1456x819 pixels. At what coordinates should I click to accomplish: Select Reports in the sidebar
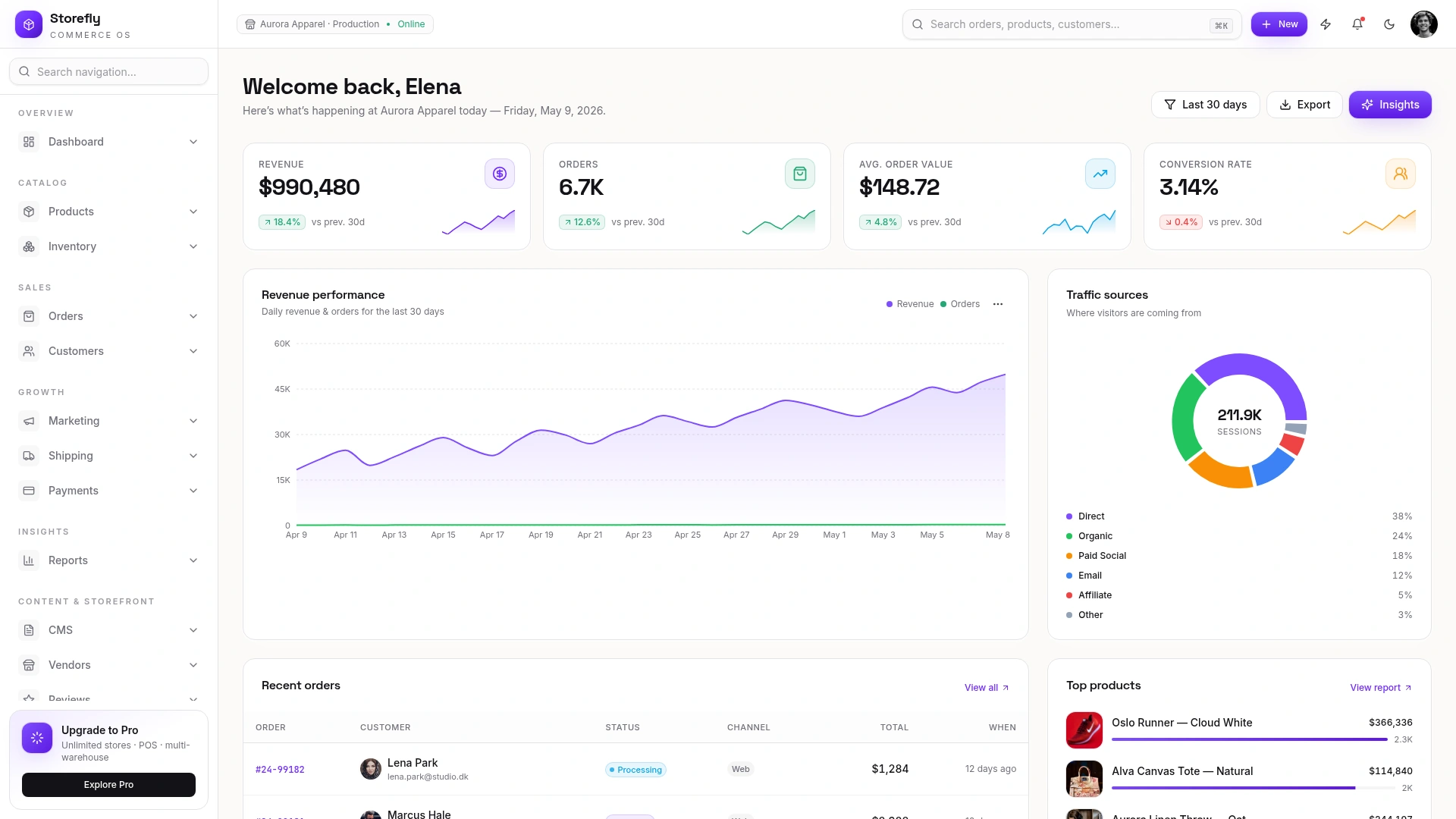coord(108,560)
